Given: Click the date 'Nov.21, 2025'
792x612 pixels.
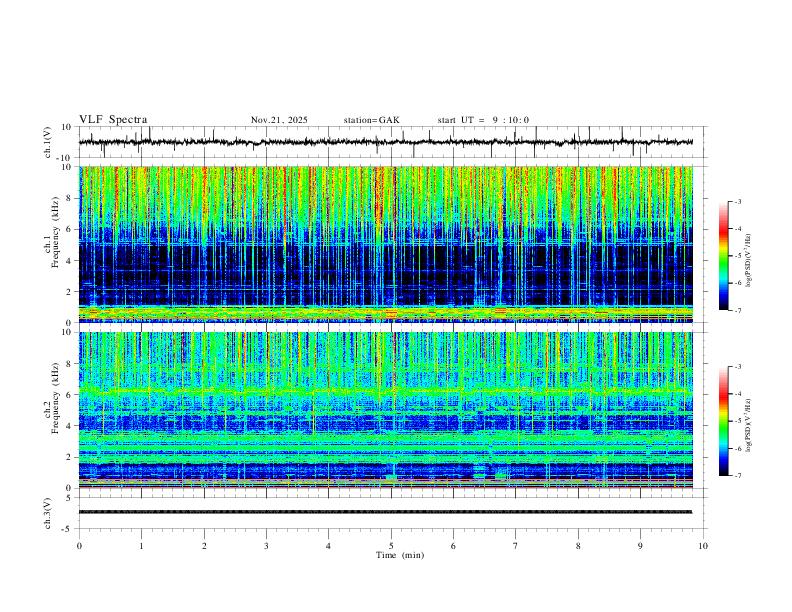Looking at the screenshot, I should [x=279, y=120].
